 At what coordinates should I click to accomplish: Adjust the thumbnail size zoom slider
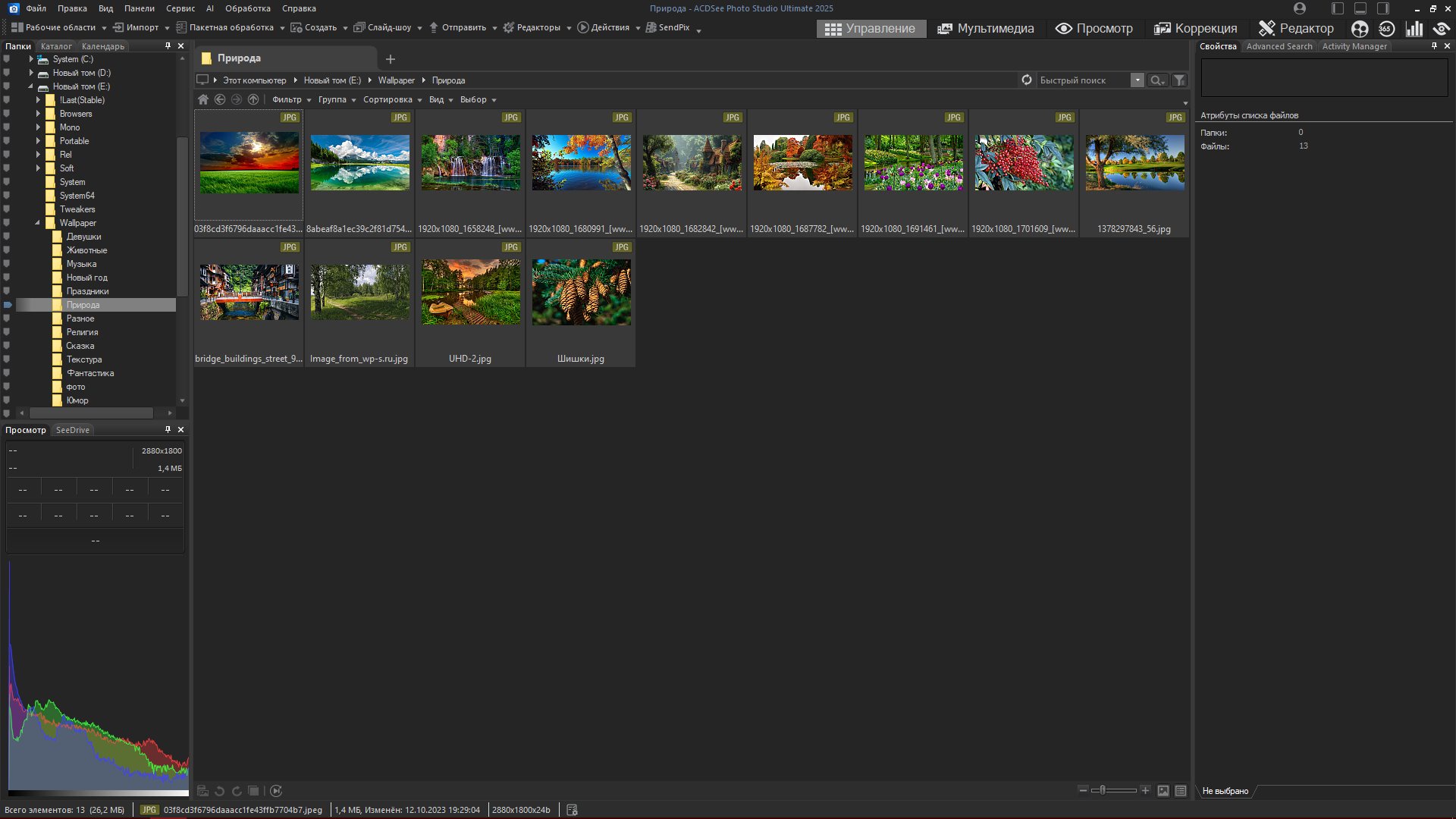(1103, 790)
